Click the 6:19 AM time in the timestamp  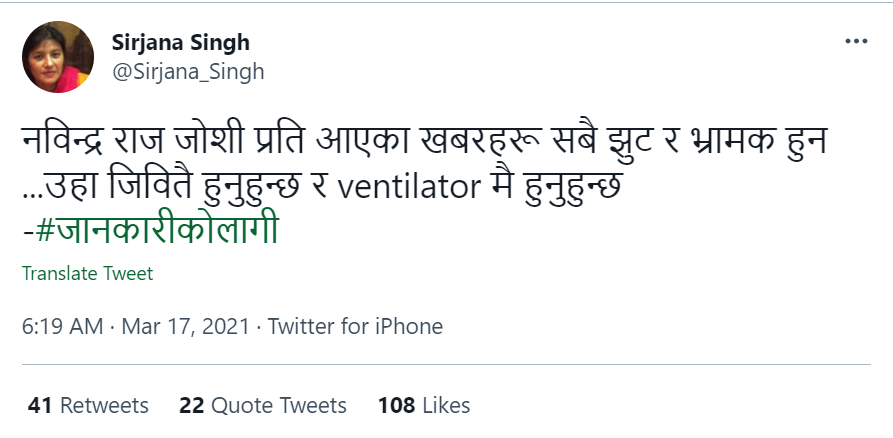tap(60, 326)
